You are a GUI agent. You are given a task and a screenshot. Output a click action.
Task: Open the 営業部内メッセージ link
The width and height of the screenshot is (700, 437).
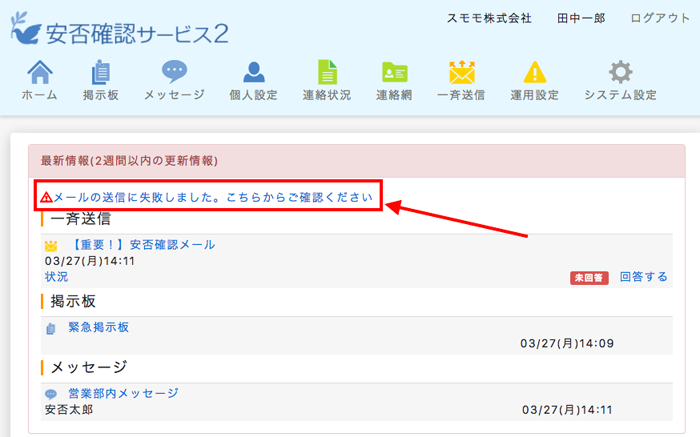pyautogui.click(x=123, y=393)
